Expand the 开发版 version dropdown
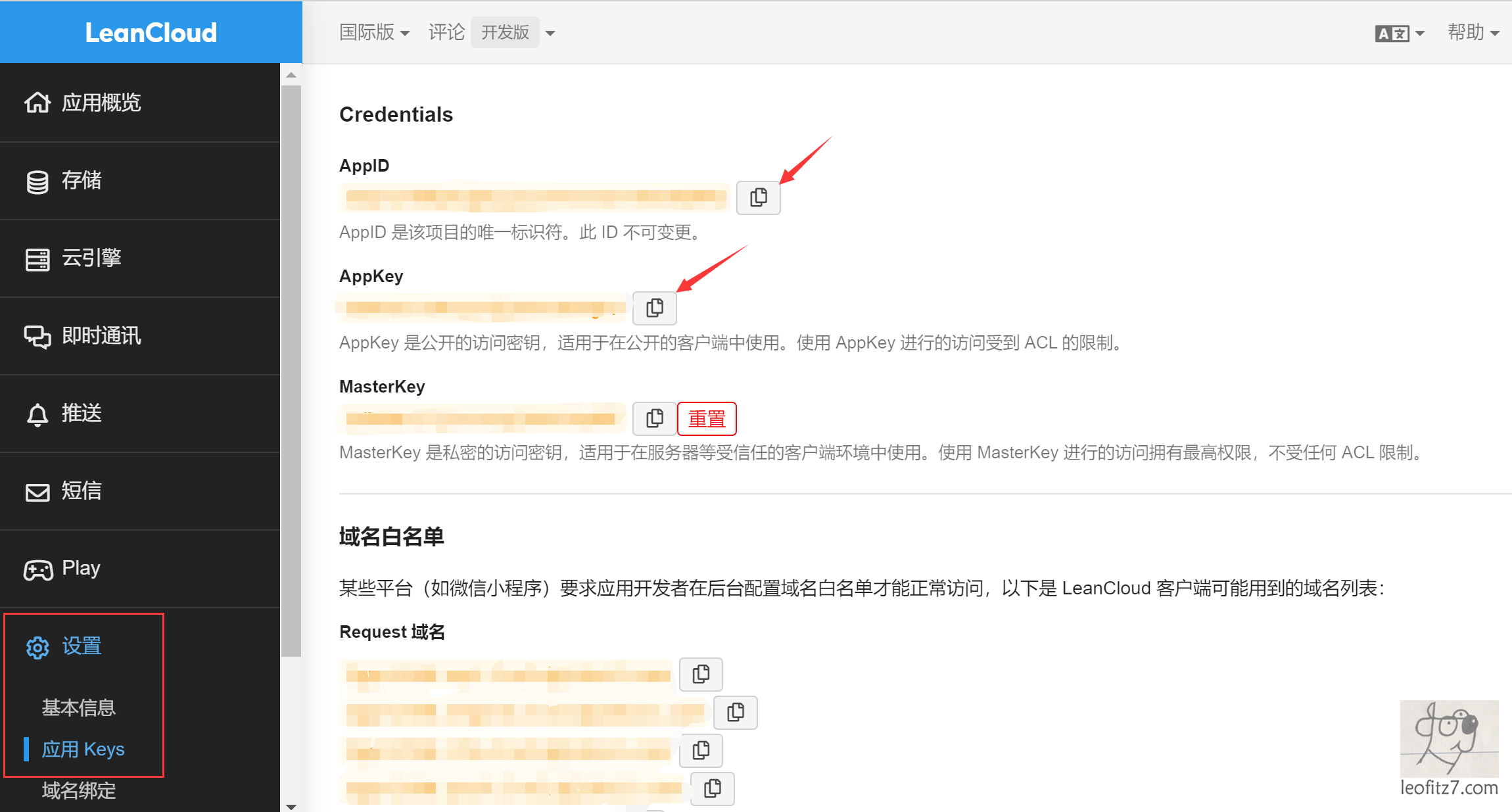1512x812 pixels. [x=550, y=32]
